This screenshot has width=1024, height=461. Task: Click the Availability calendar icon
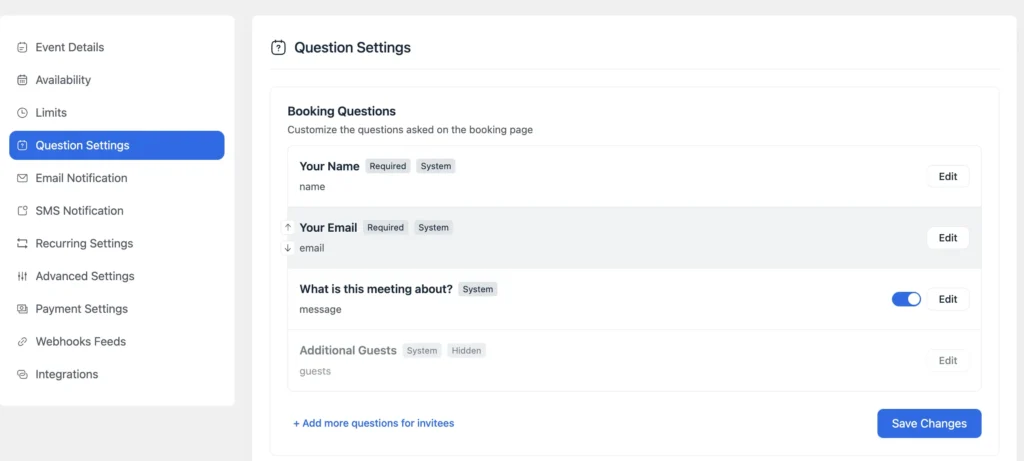[x=22, y=80]
